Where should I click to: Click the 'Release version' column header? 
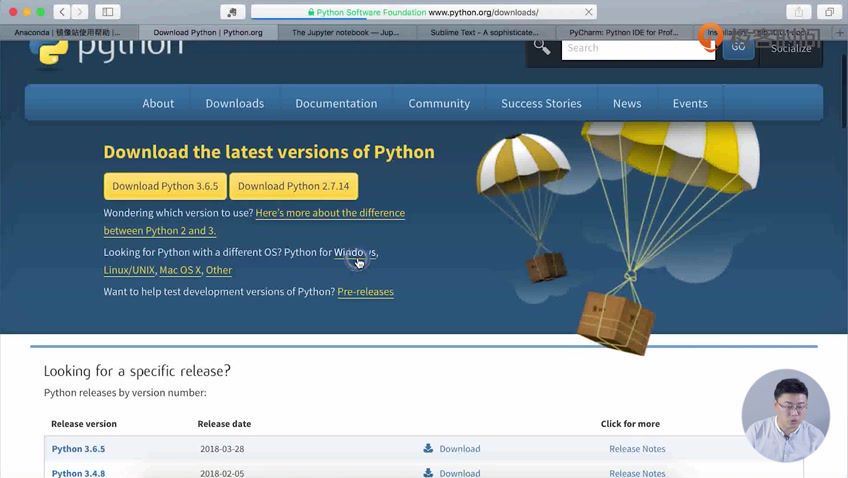tap(84, 424)
